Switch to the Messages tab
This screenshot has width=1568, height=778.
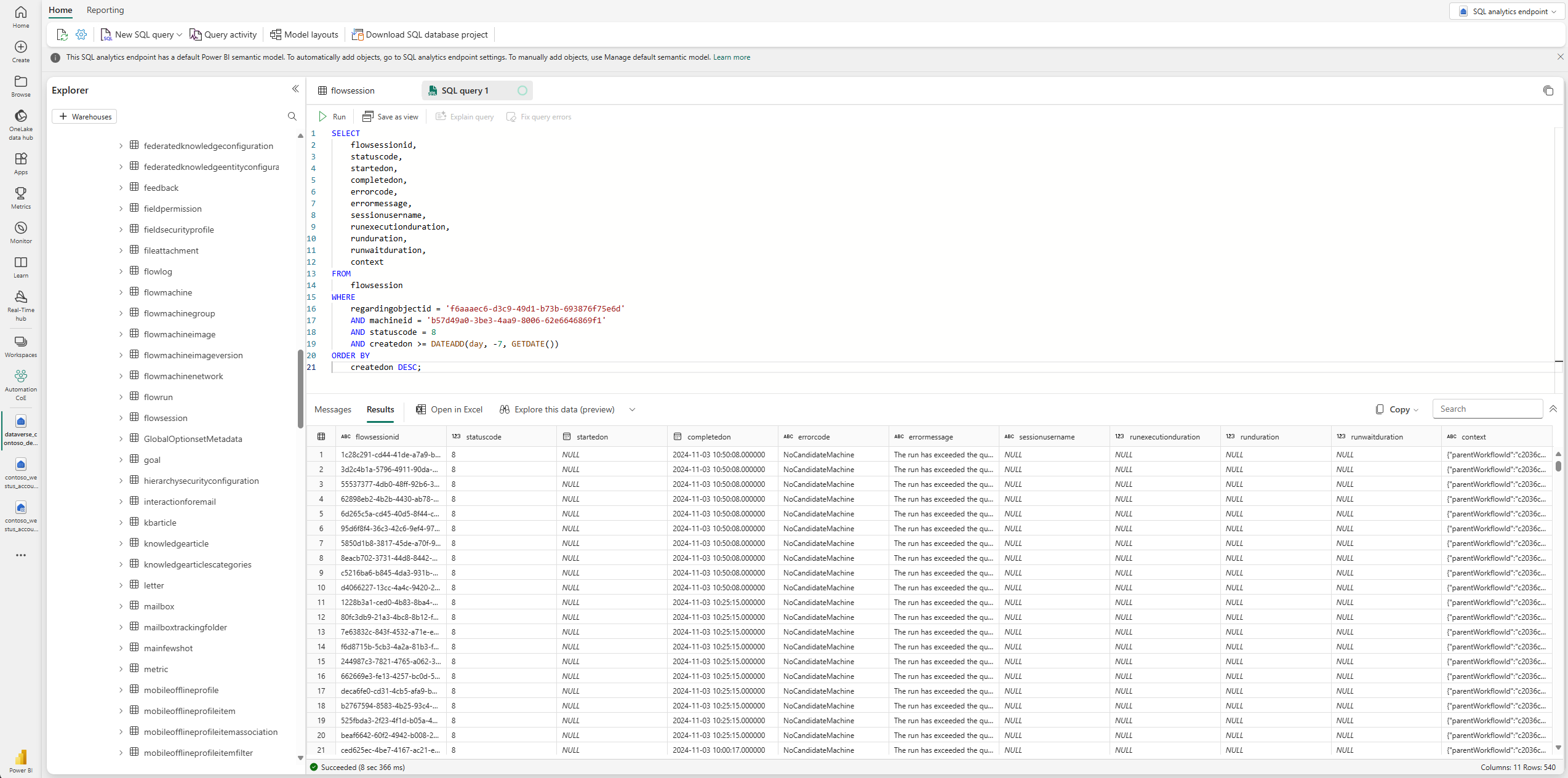pyautogui.click(x=332, y=409)
